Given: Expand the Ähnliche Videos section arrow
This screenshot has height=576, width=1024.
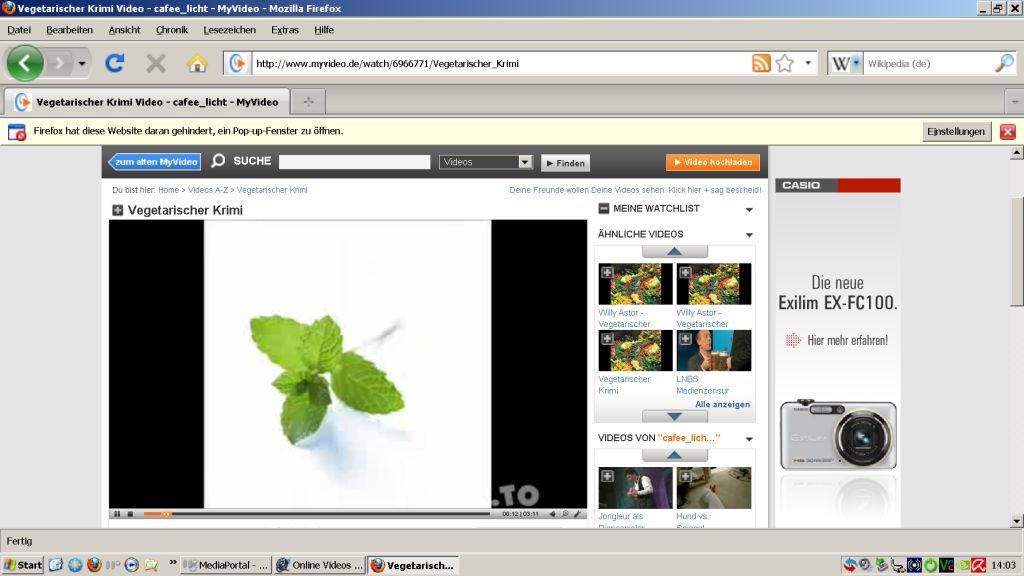Looking at the screenshot, I should [x=749, y=235].
